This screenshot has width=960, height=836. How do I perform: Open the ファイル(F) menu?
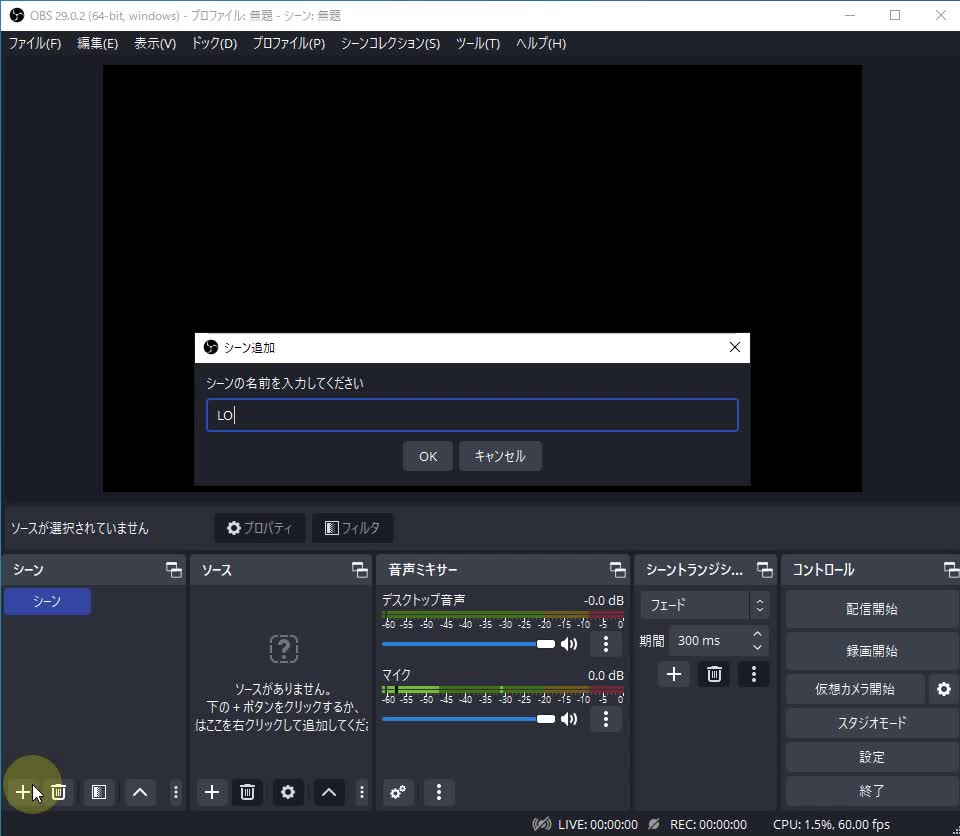pyautogui.click(x=35, y=44)
